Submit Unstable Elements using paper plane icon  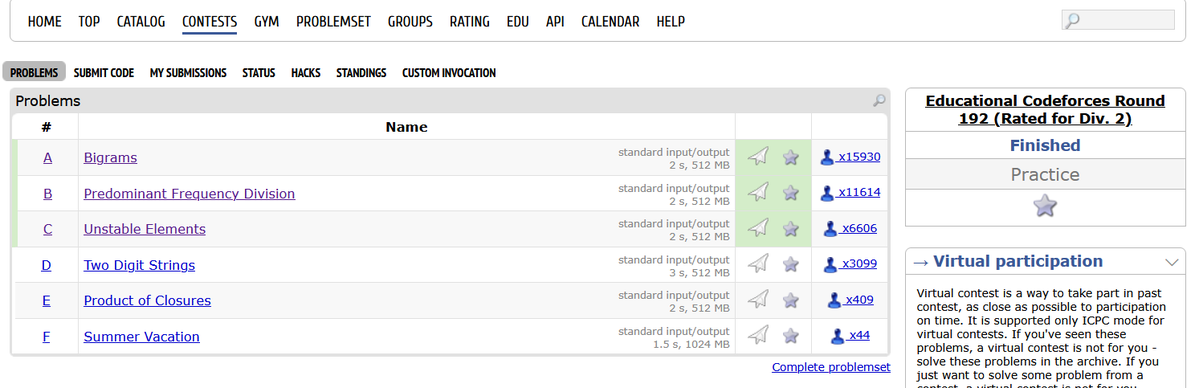click(757, 228)
